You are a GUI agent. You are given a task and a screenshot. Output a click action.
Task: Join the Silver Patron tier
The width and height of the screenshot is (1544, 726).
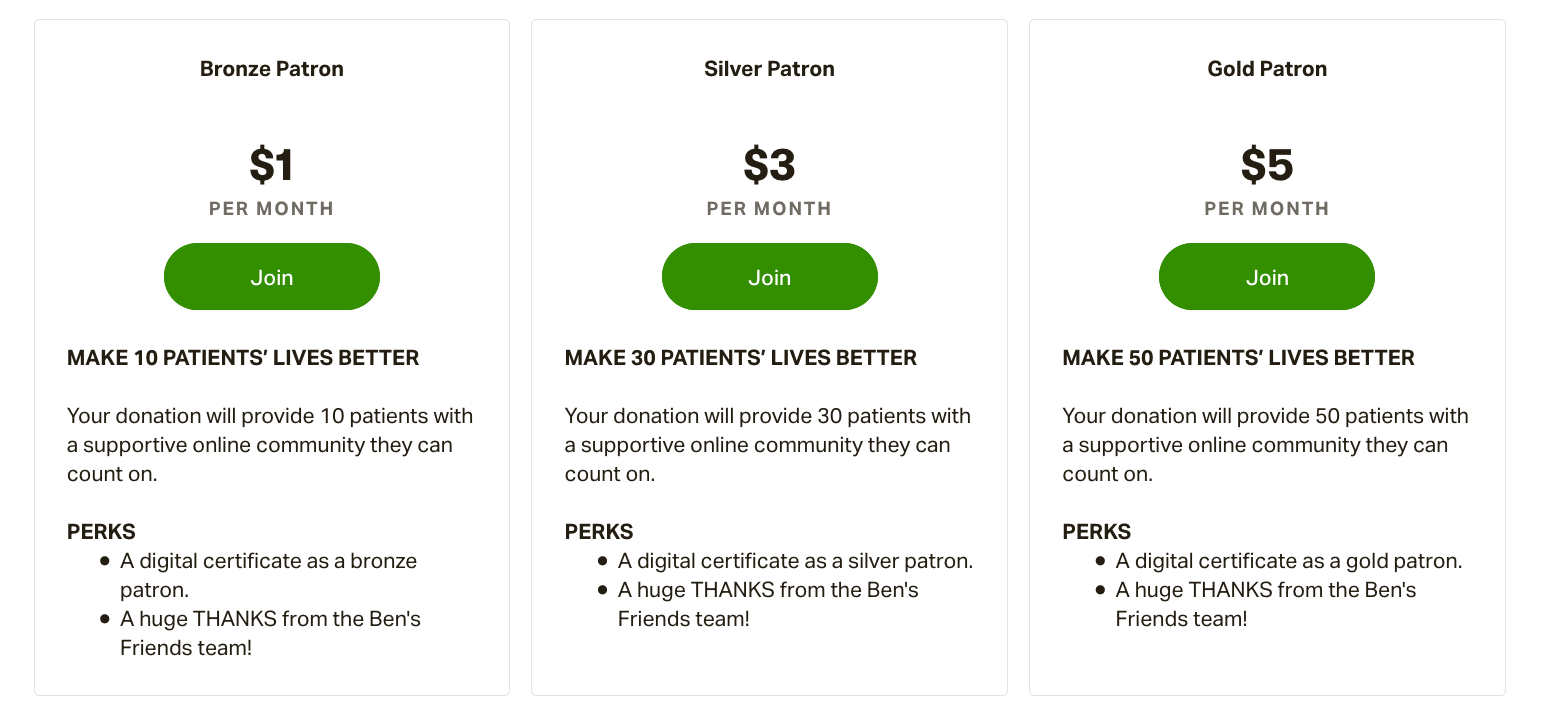769,277
